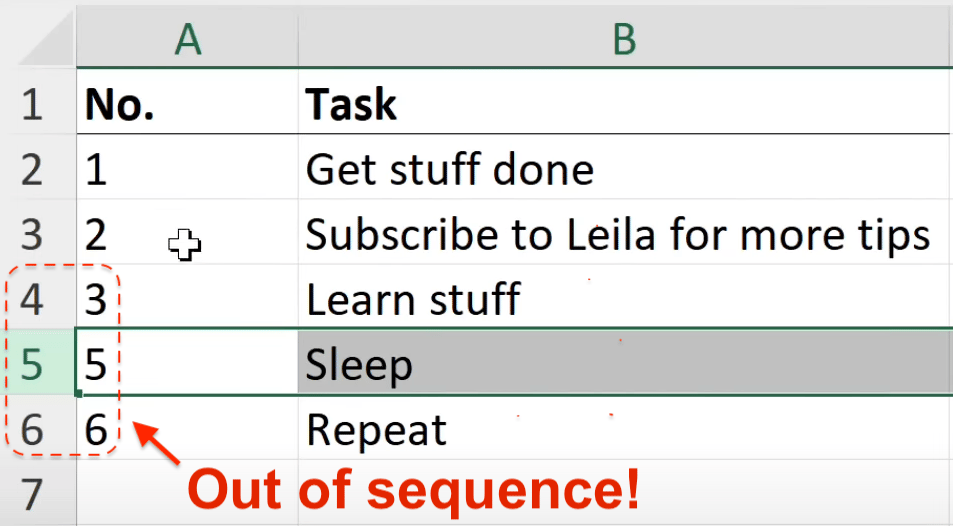953x526 pixels.
Task: Select row 2 header
Action: click(38, 167)
